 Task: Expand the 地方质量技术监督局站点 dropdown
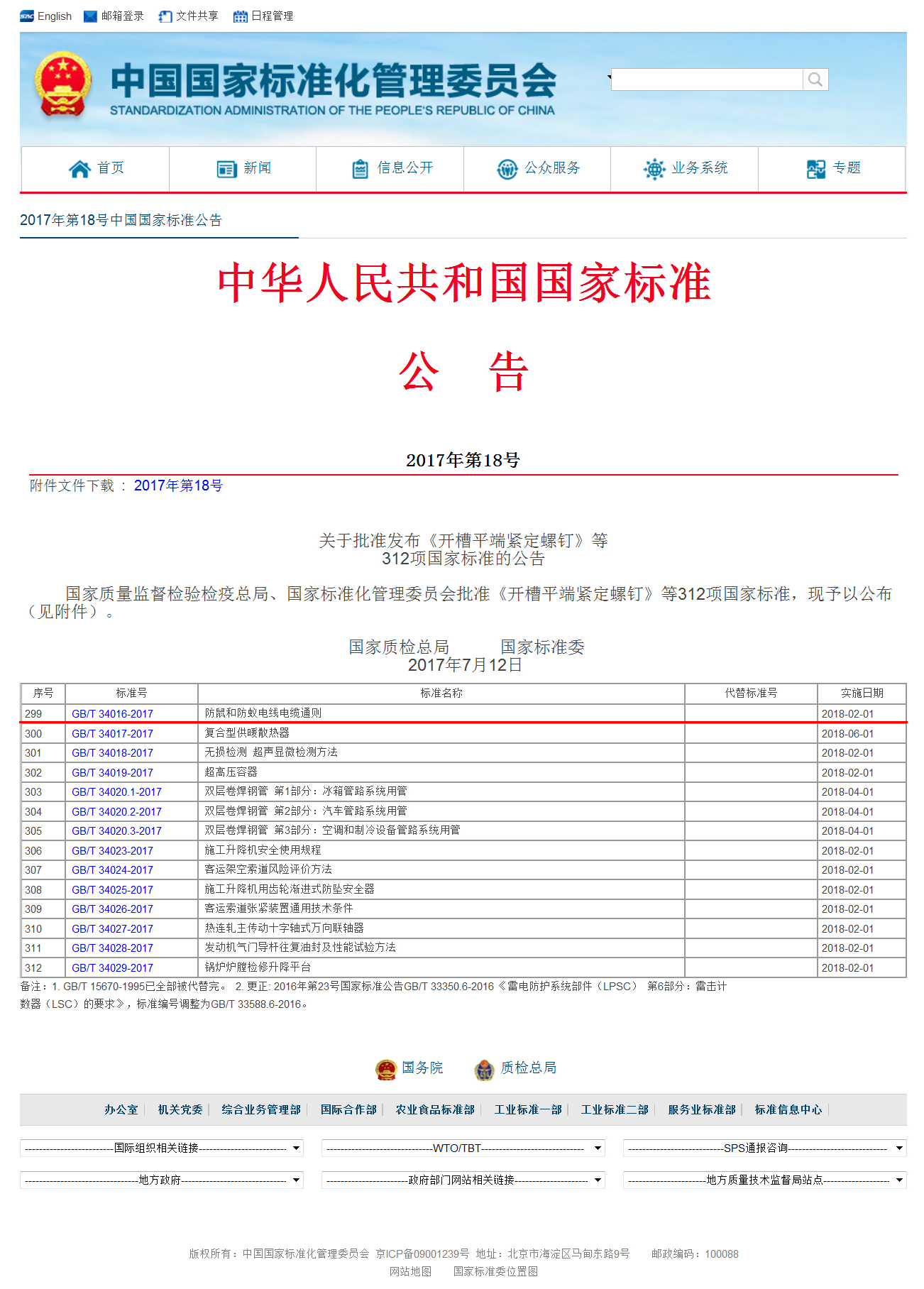(x=765, y=1180)
